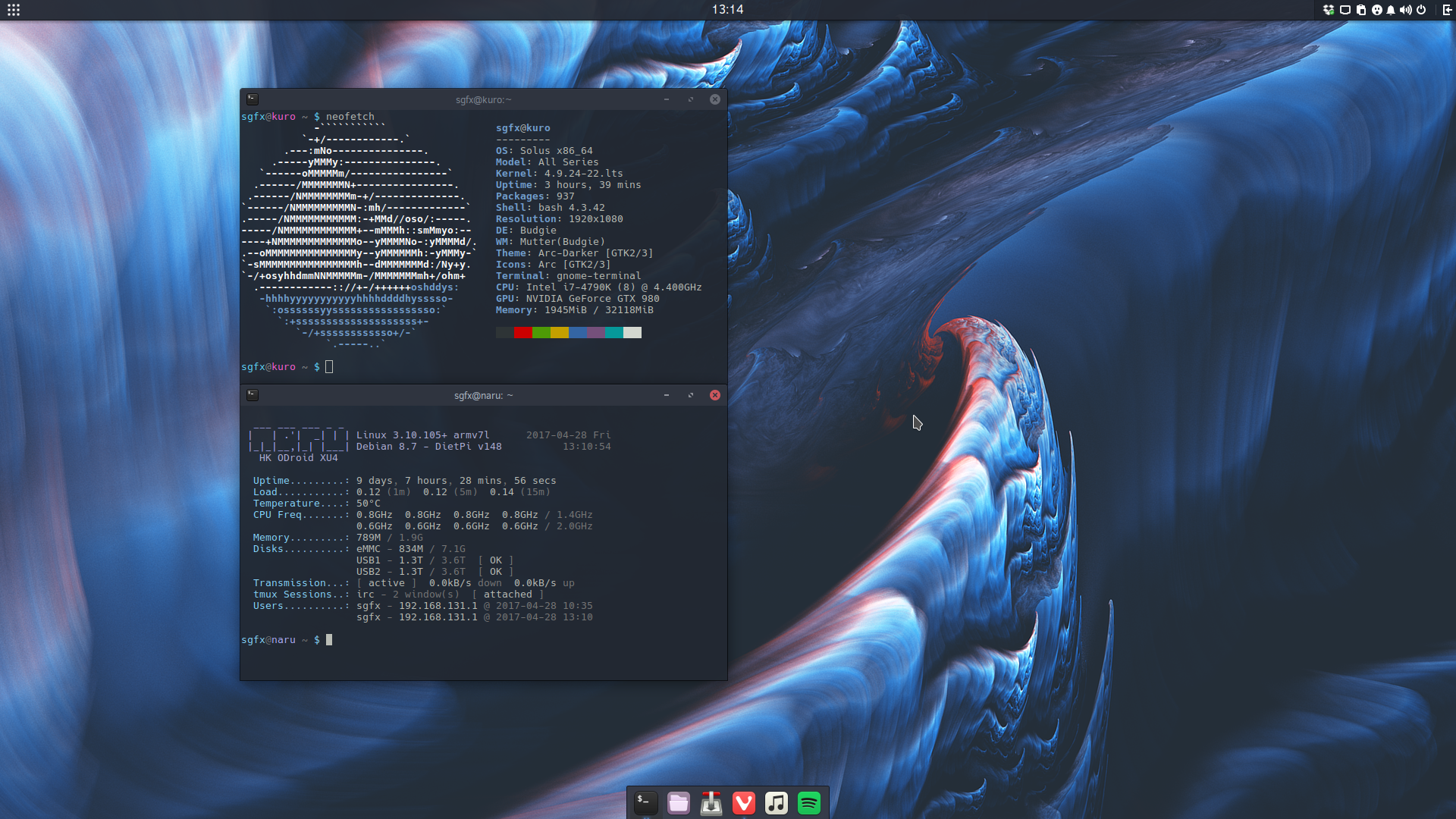The height and width of the screenshot is (819, 1456).
Task: Click the display/screen tray icon
Action: tap(1345, 10)
